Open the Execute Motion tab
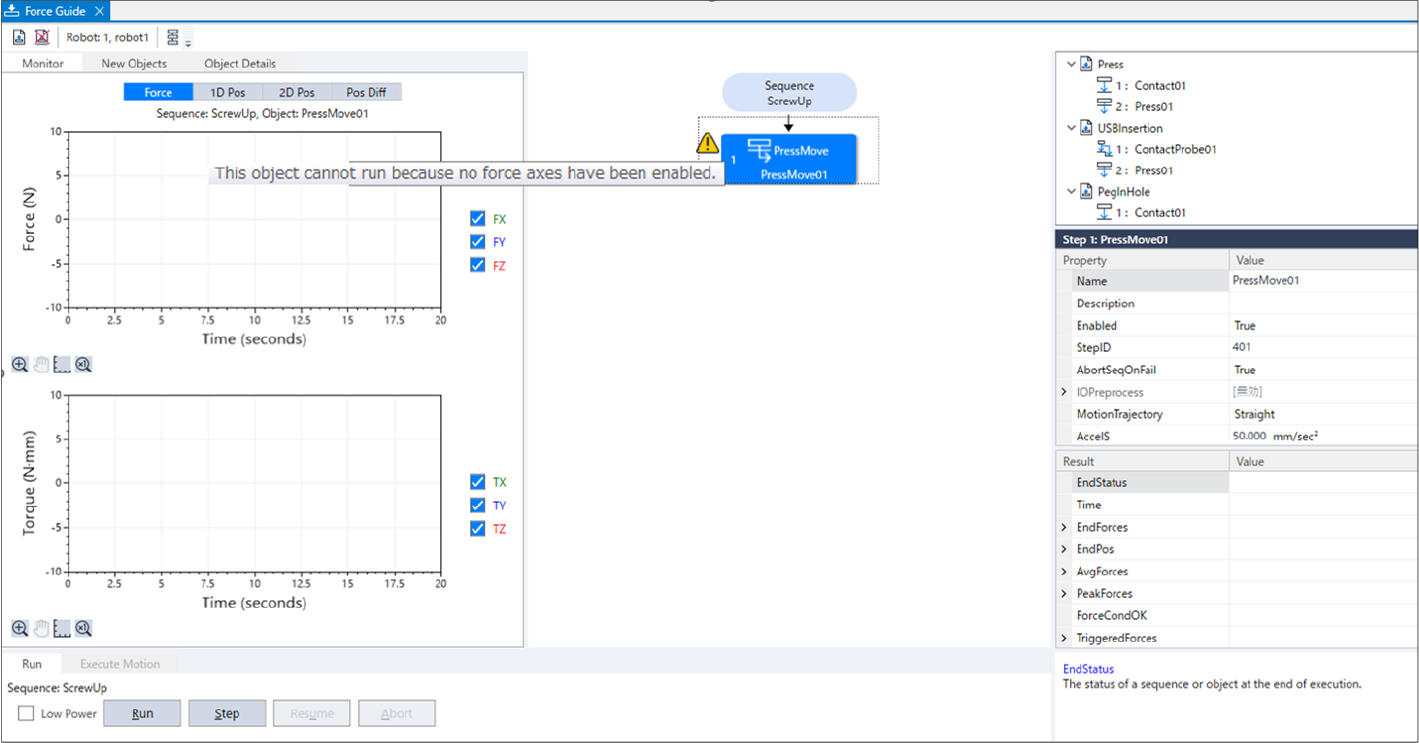Viewport: 1419px width, 743px height. pos(120,664)
